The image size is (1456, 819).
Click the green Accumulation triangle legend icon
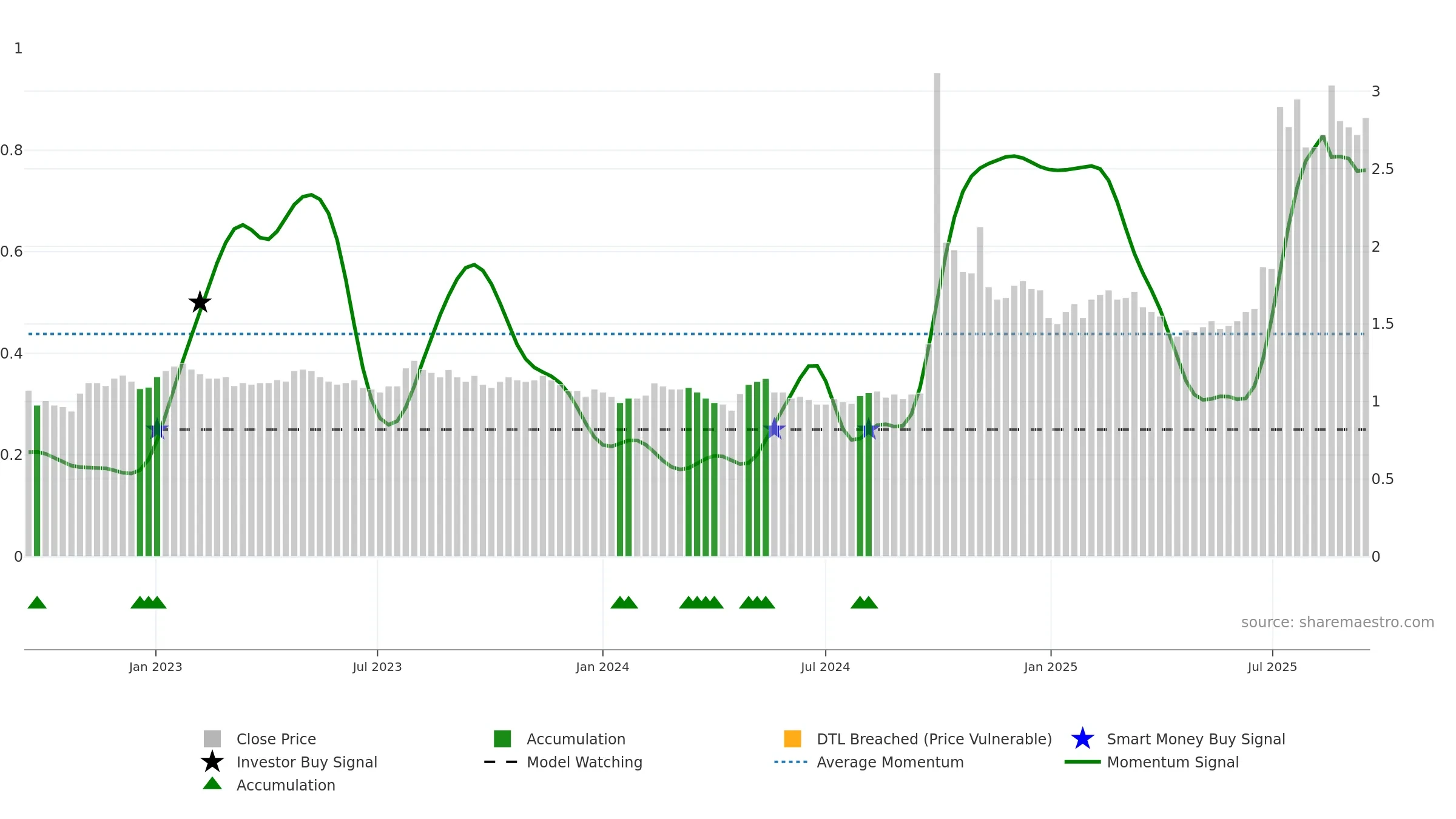coord(212,784)
